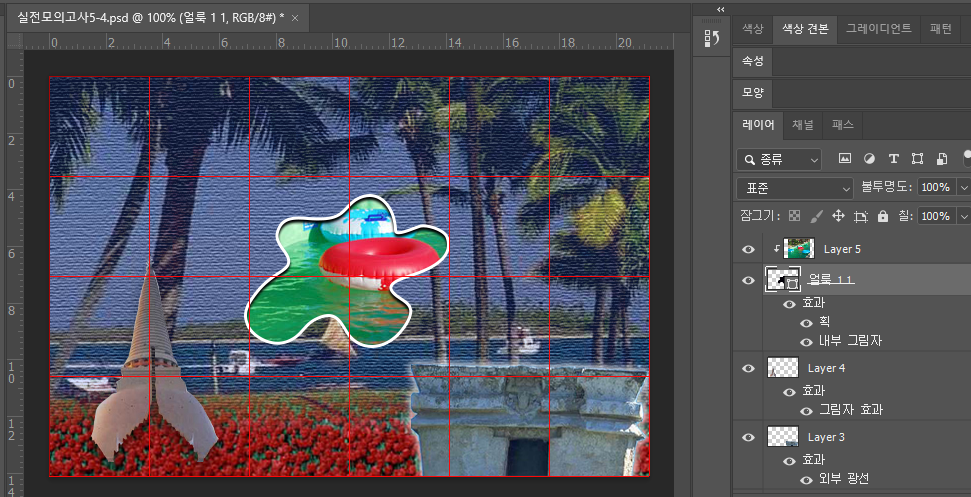Click the lock transparent pixels icon
Image resolution: width=971 pixels, height=497 pixels.
tap(795, 216)
